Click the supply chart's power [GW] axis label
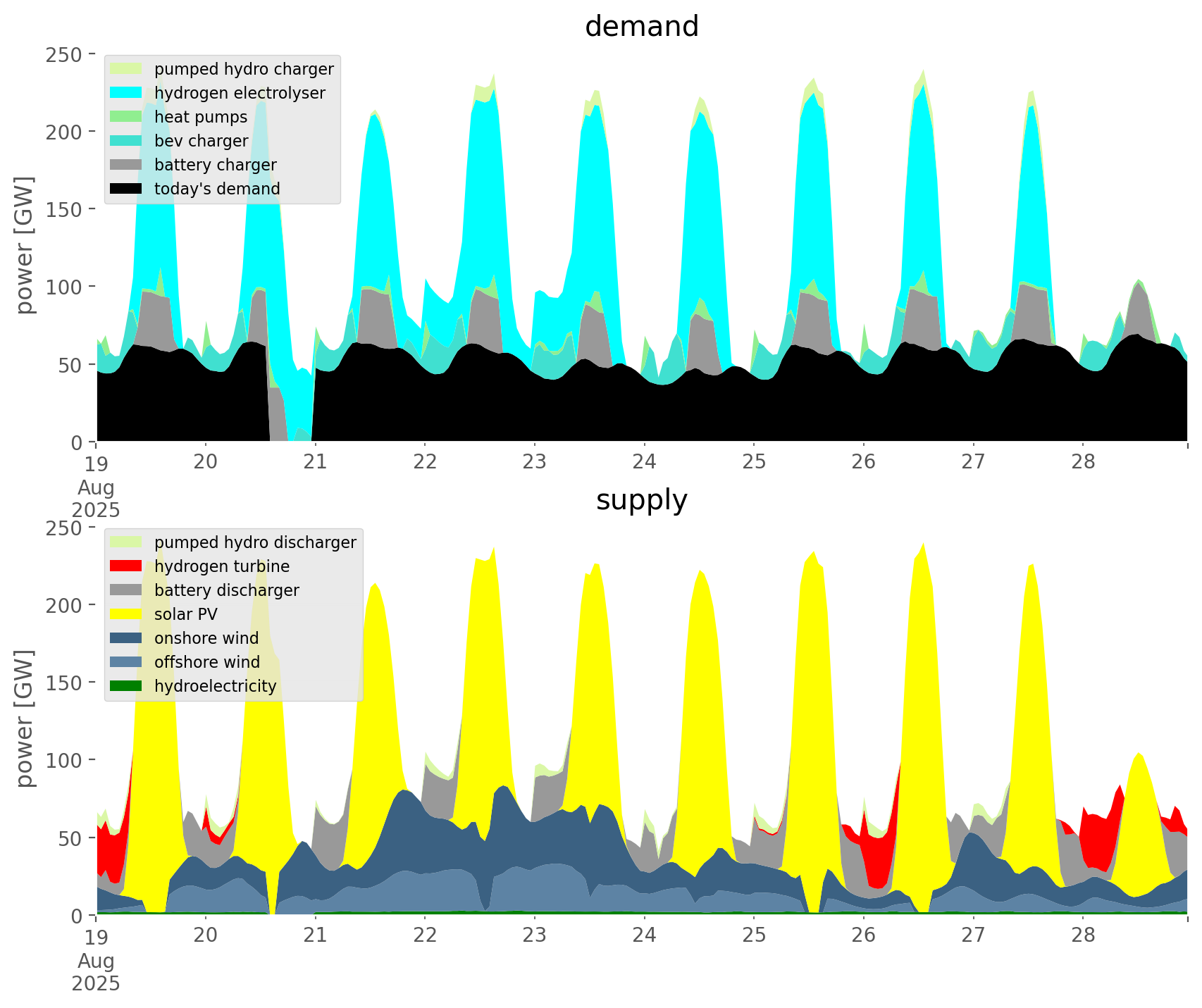Screen dimensions: 1202x1008 (25, 718)
